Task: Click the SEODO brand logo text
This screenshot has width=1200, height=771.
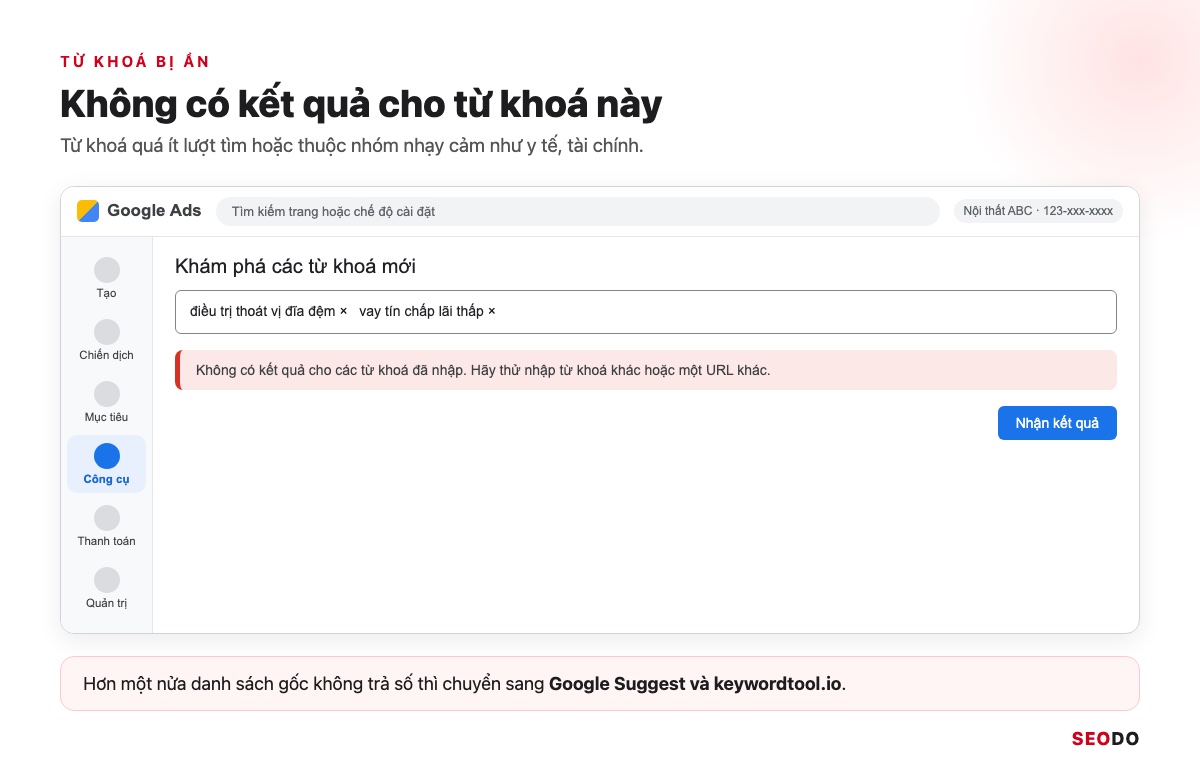Action: coord(1105,739)
